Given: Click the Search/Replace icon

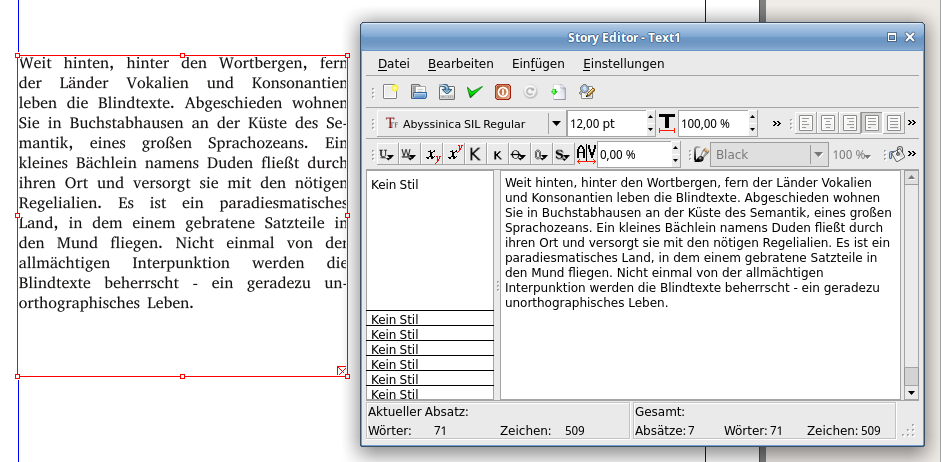Looking at the screenshot, I should [x=587, y=92].
